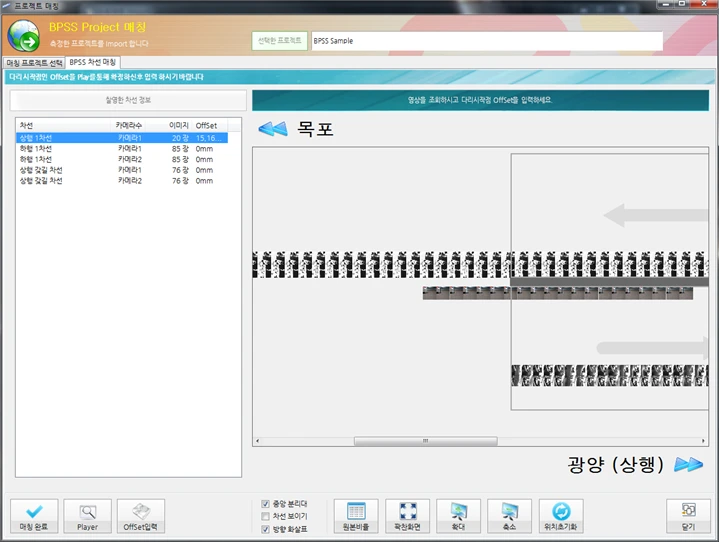
Task: Reset position with 위치초기화
Action: [561, 516]
